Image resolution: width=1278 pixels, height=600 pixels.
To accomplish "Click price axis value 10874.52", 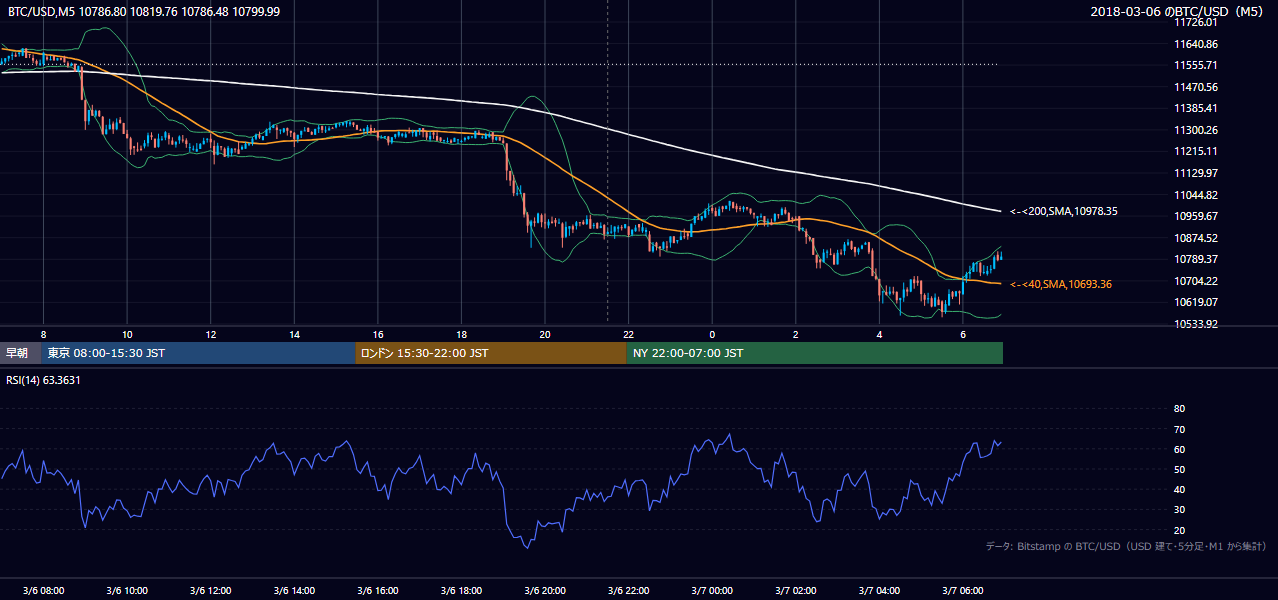I will [x=1196, y=238].
